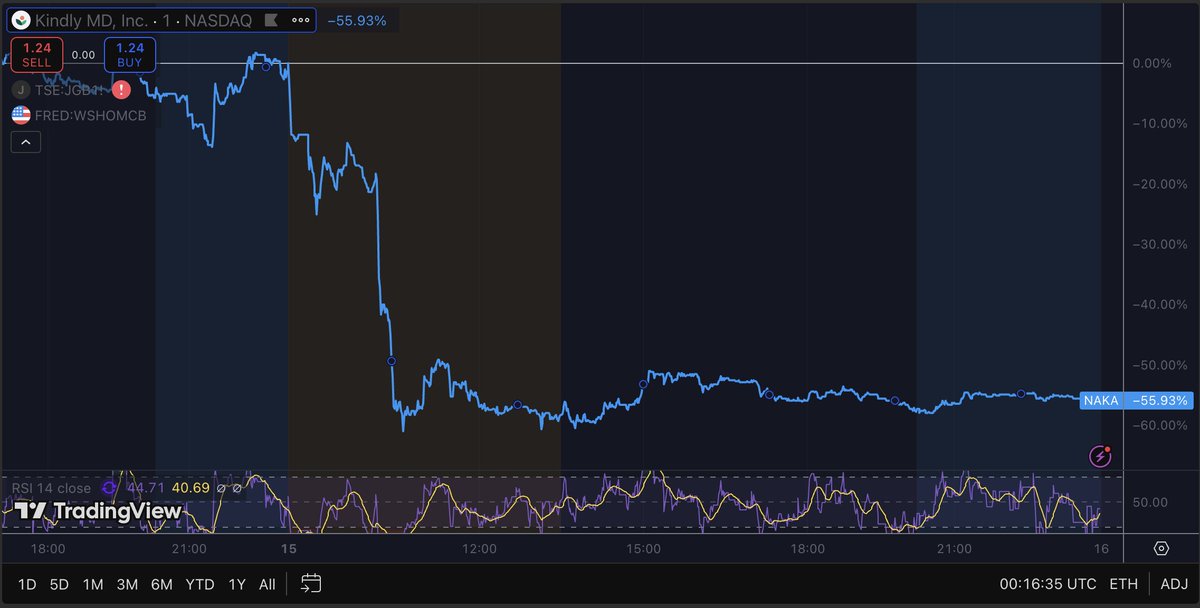Click the 1.24 BUY button

point(129,54)
